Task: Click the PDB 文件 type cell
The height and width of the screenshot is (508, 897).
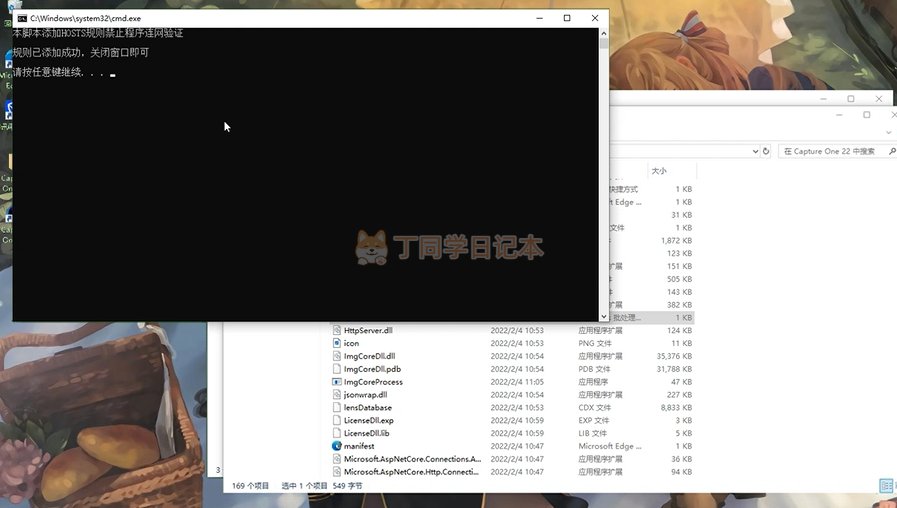Action: 594,369
